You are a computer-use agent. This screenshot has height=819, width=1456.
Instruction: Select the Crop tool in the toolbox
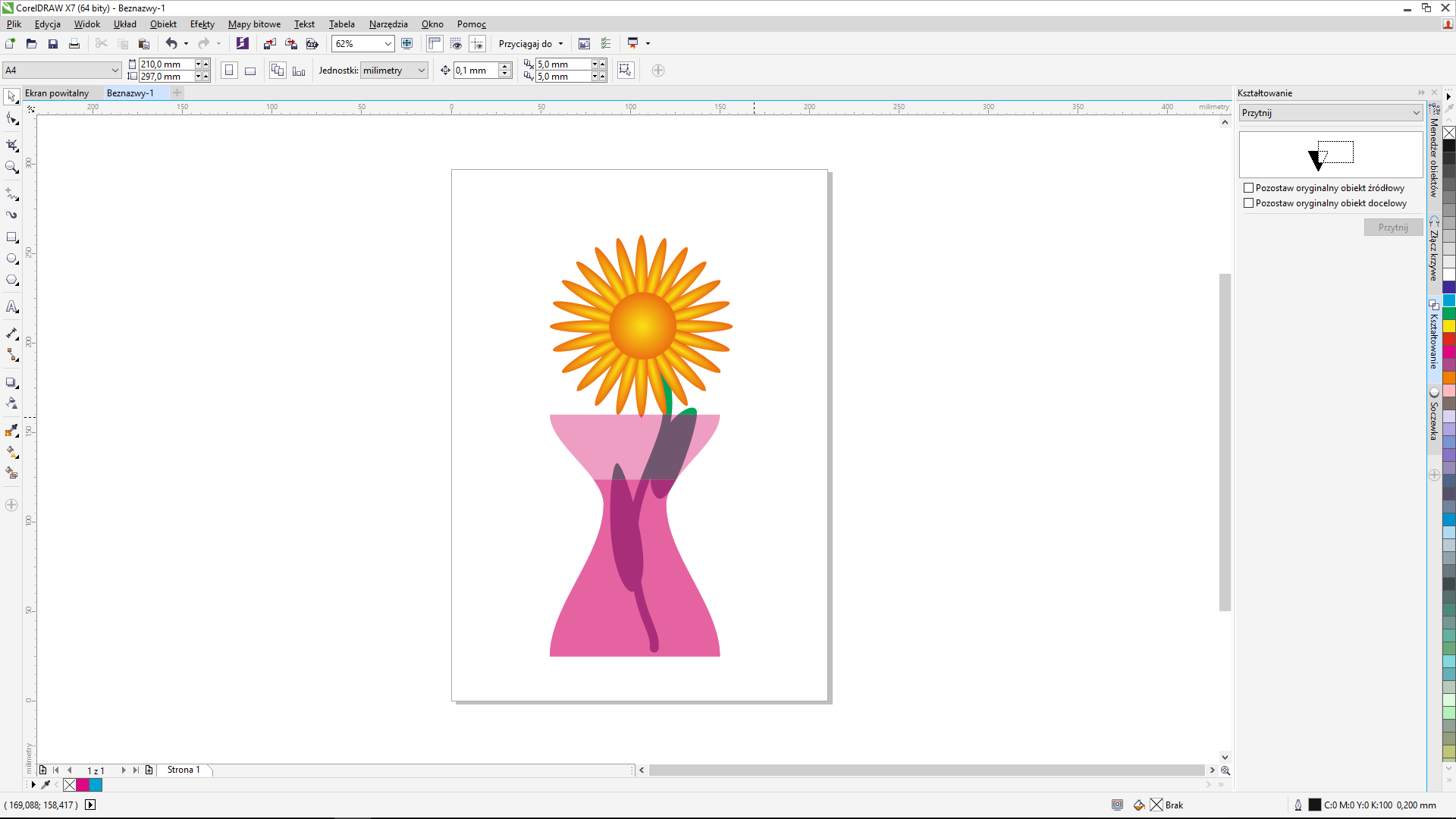pyautogui.click(x=11, y=144)
